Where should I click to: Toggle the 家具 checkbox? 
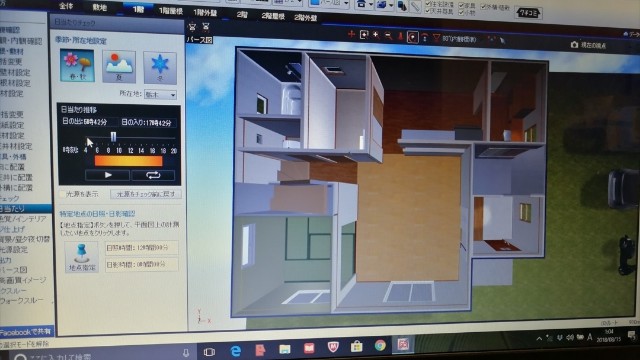point(461,6)
